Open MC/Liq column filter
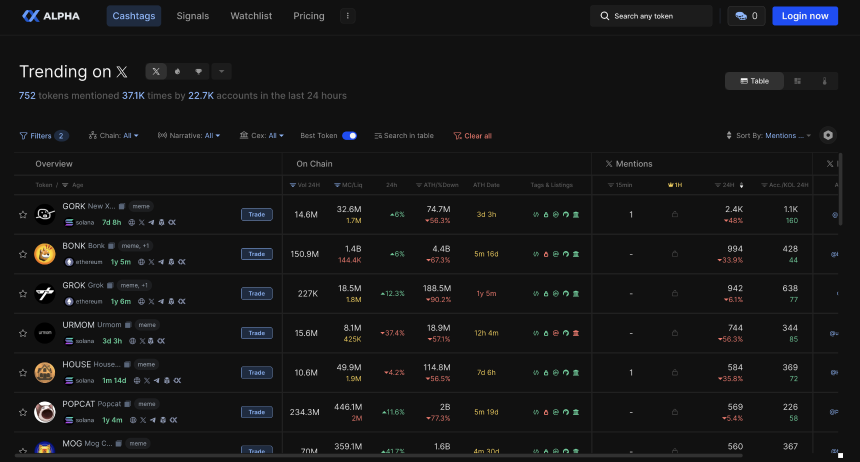This screenshot has width=860, height=462. click(x=337, y=185)
